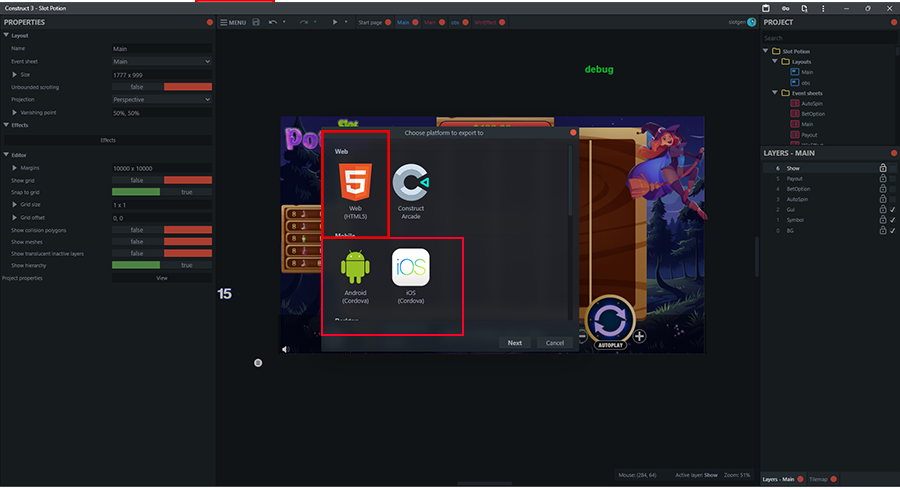The height and width of the screenshot is (489, 900).
Task: Click the export dialog scrollbar
Action: [x=570, y=181]
